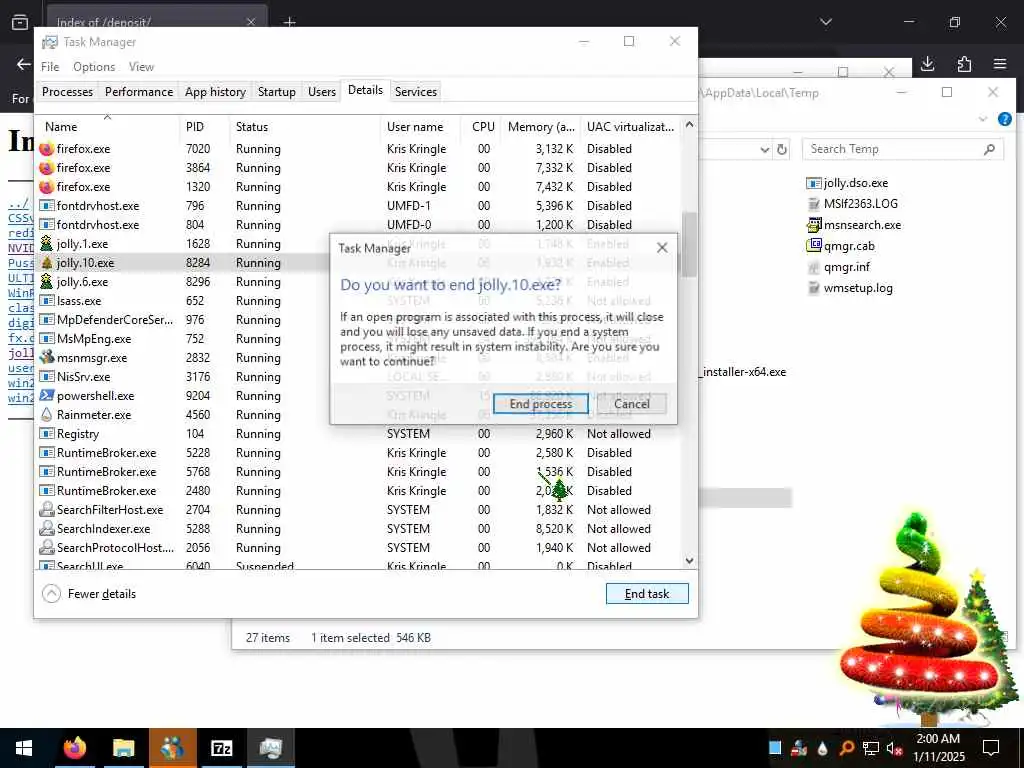Screen dimensions: 1024x768
Task: Sort by the Status column header
Action: click(304, 127)
